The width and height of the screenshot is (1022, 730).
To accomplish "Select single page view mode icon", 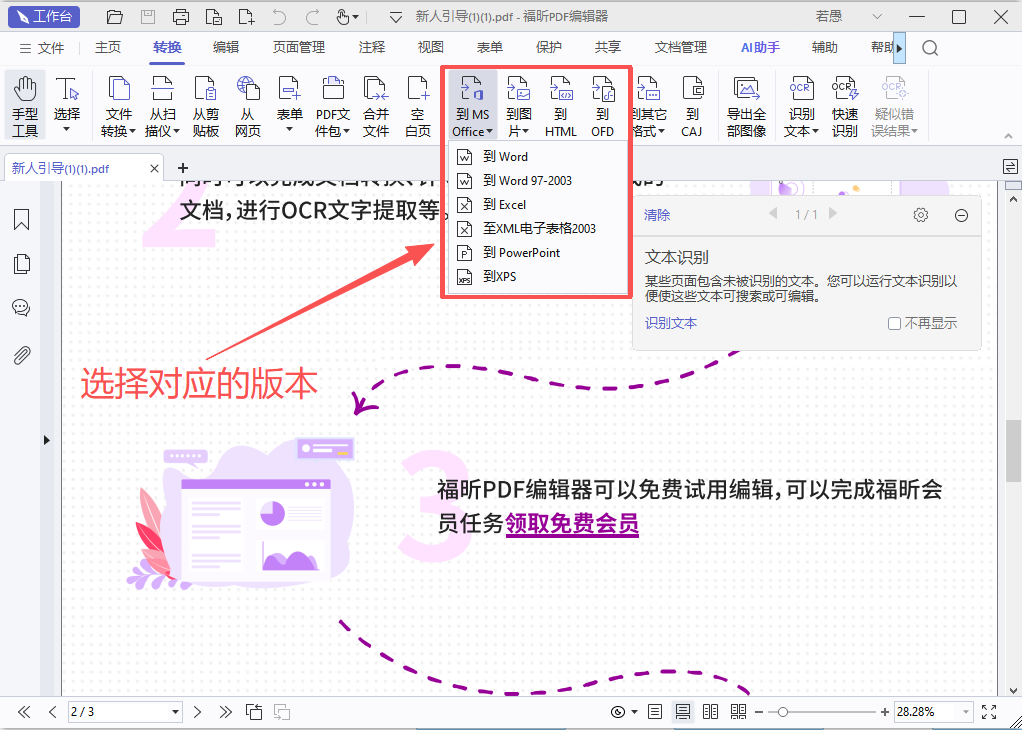I will pyautogui.click(x=655, y=712).
